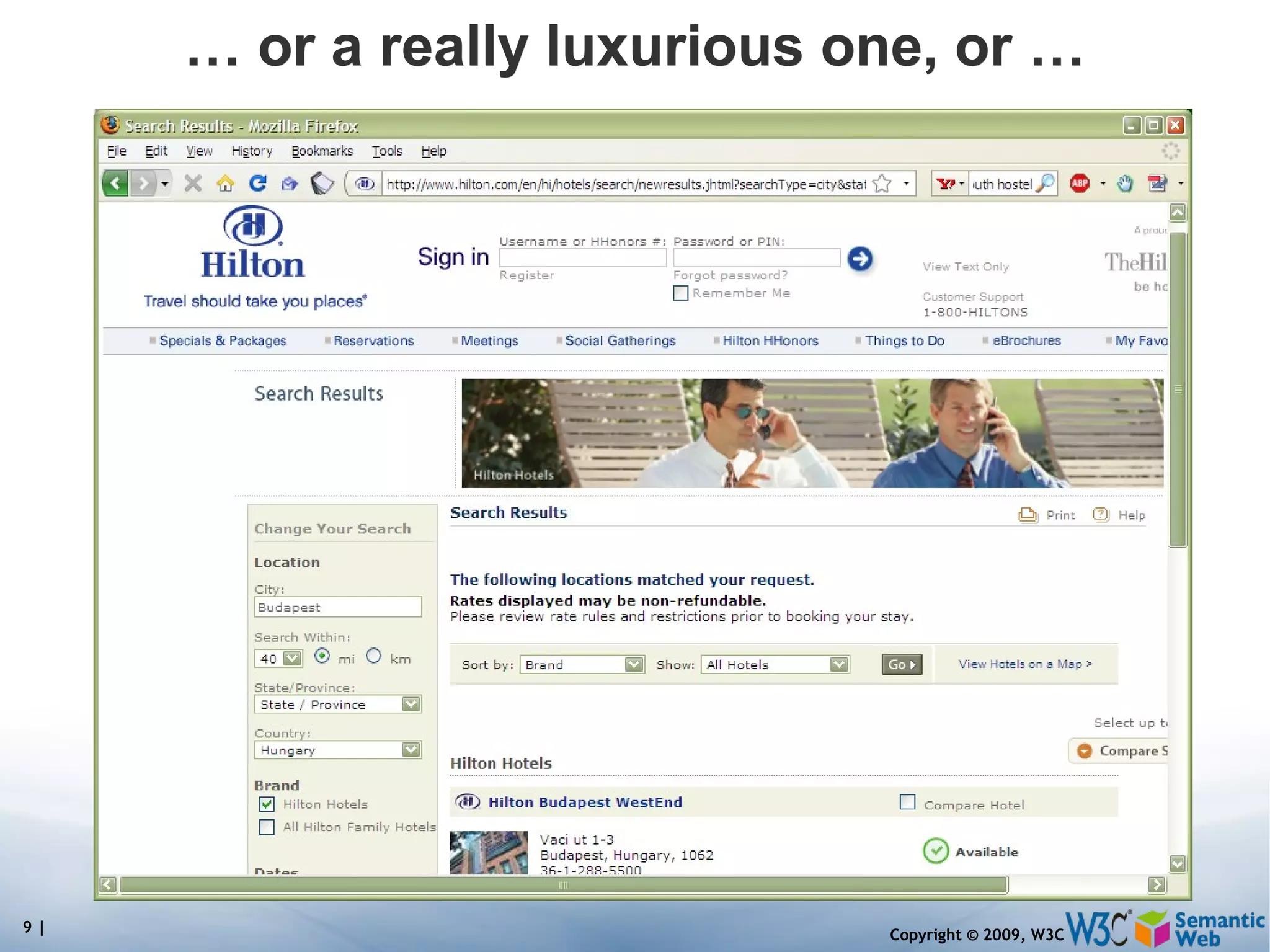The height and width of the screenshot is (952, 1270).
Task: Open the back-history dropdown arrow
Action: [164, 184]
